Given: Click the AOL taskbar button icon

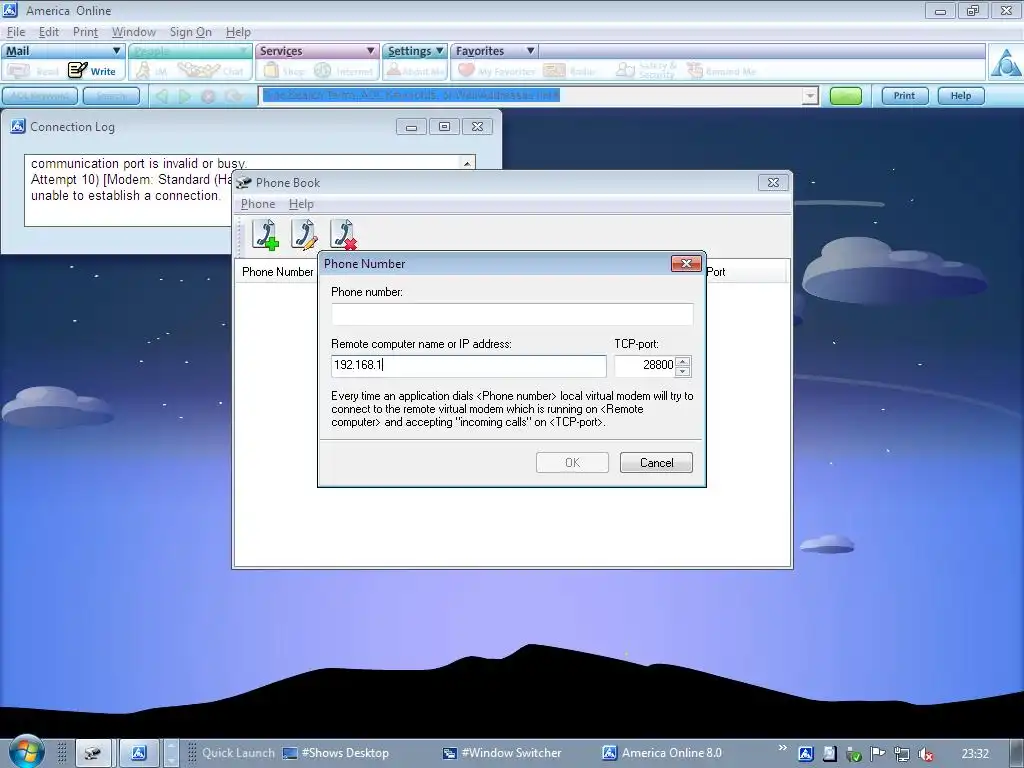Looking at the screenshot, I should click(138, 753).
